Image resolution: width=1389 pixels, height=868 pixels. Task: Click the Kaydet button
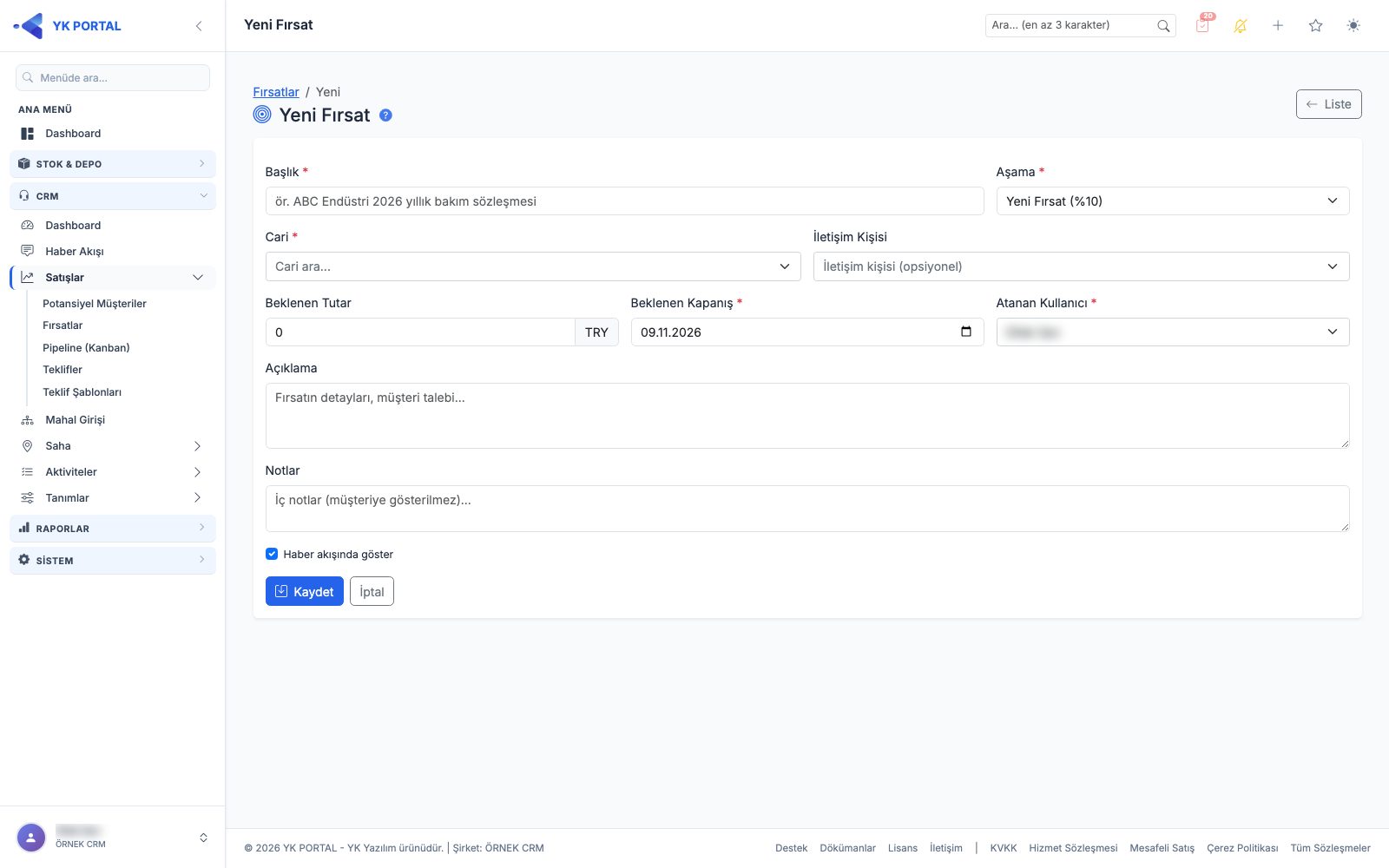tap(305, 591)
